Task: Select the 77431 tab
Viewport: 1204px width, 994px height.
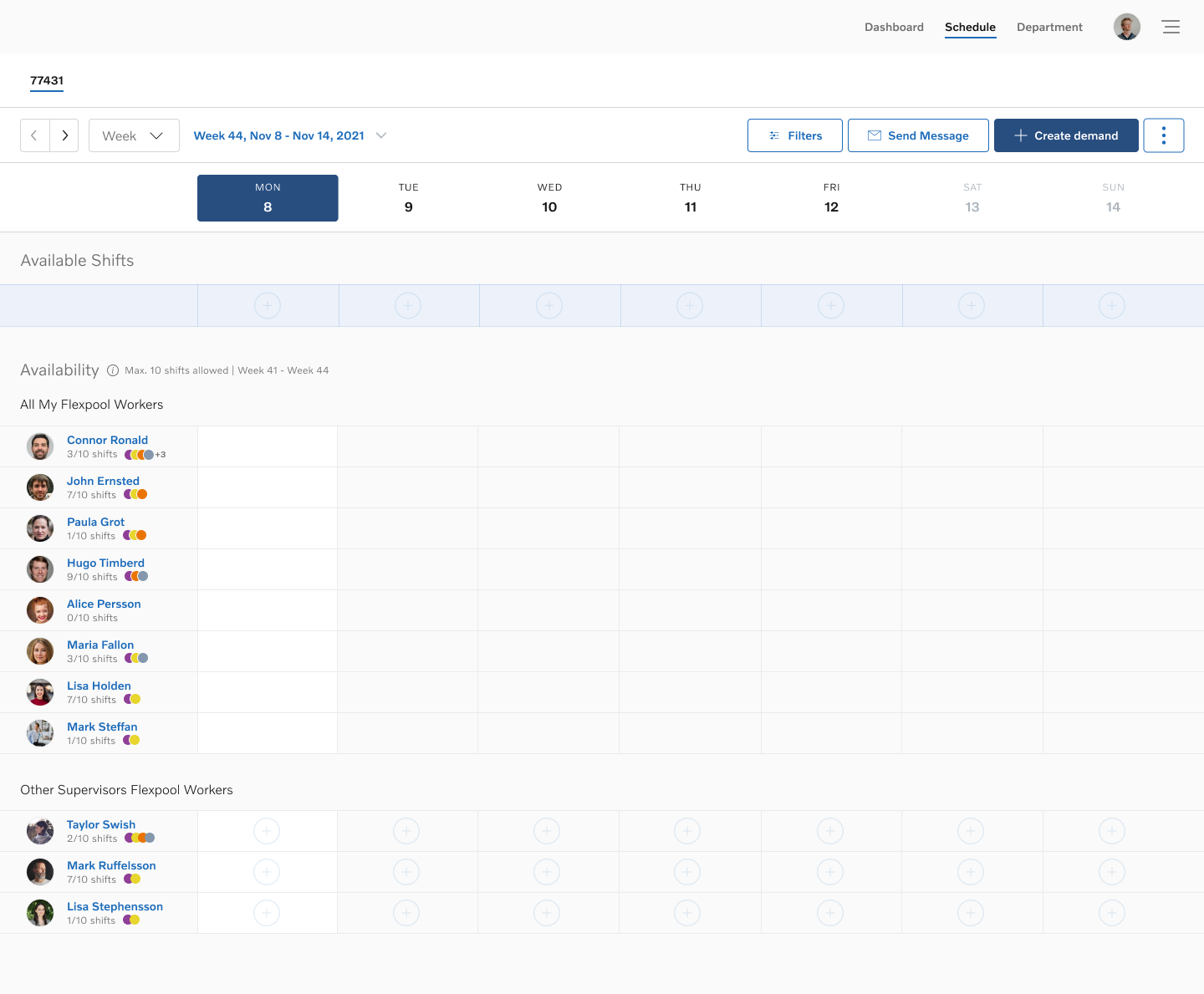Action: coord(47,81)
